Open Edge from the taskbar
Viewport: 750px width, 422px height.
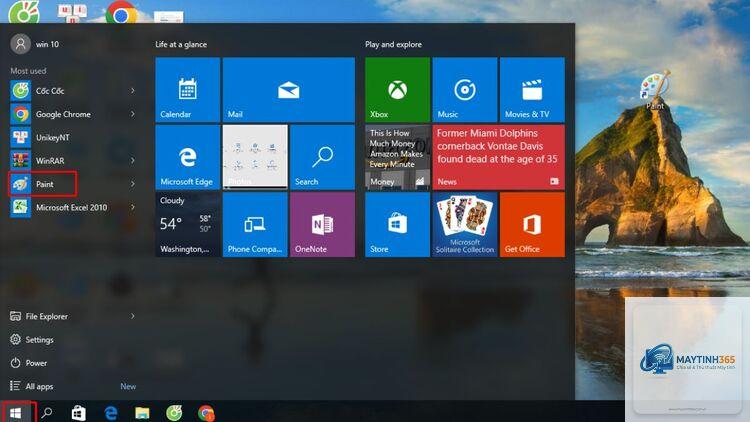[x=110, y=412]
